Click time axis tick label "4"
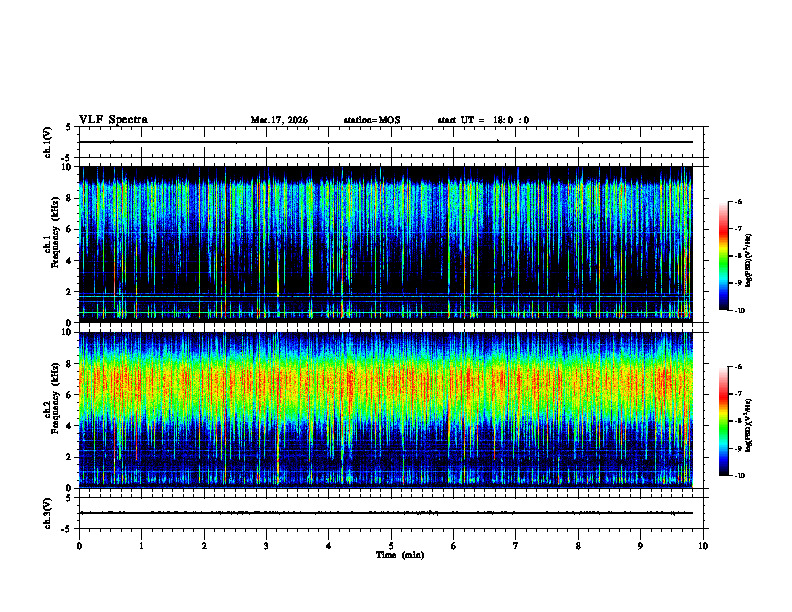The height and width of the screenshot is (612, 792). point(328,546)
